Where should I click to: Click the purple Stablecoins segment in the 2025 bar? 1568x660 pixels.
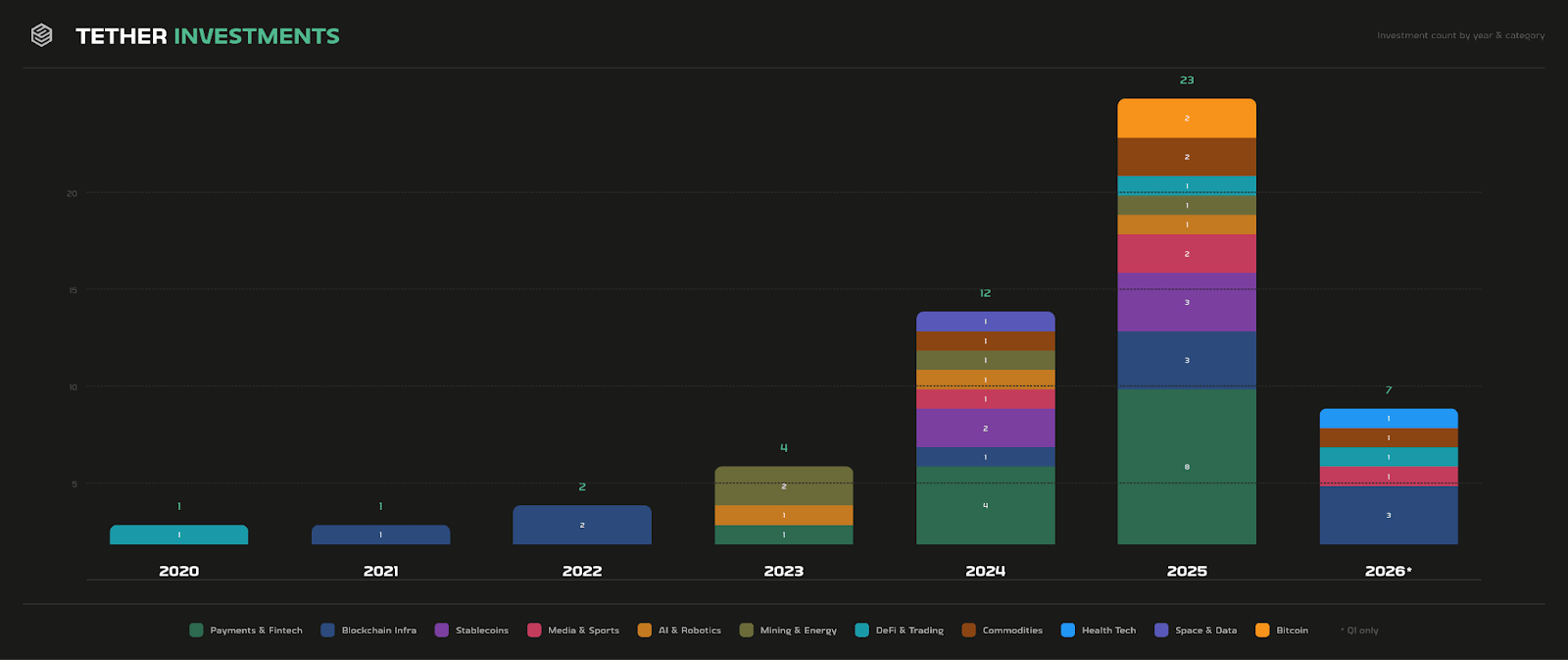pos(1187,302)
